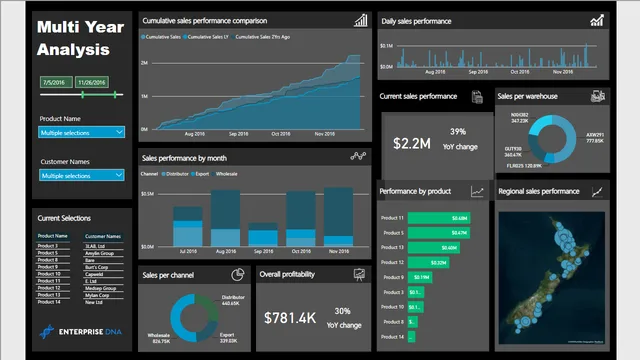Click the Sep 2016 stacked column
640x360 pixels.
tap(263, 234)
